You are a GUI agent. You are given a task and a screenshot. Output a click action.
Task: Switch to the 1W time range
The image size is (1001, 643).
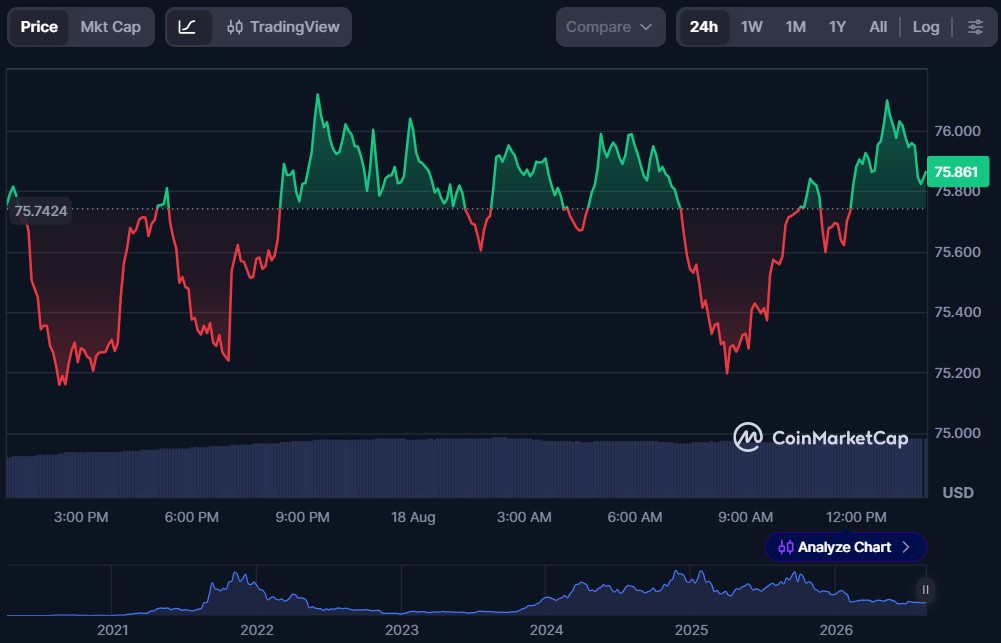click(751, 27)
